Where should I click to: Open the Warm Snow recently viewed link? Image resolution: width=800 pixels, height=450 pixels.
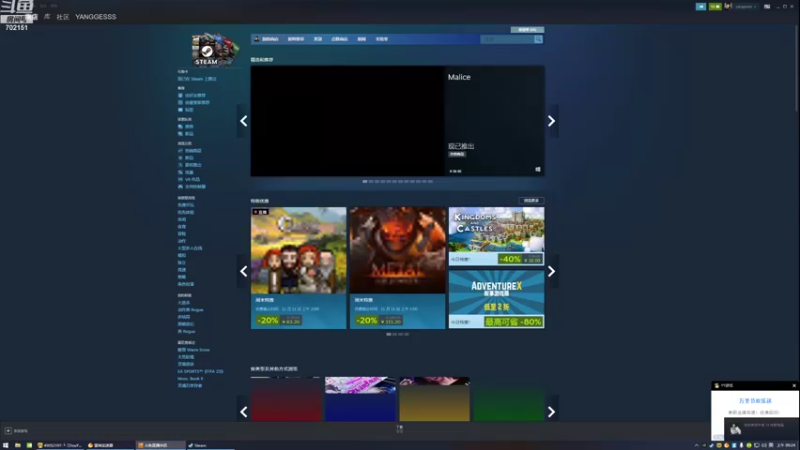pyautogui.click(x=193, y=350)
